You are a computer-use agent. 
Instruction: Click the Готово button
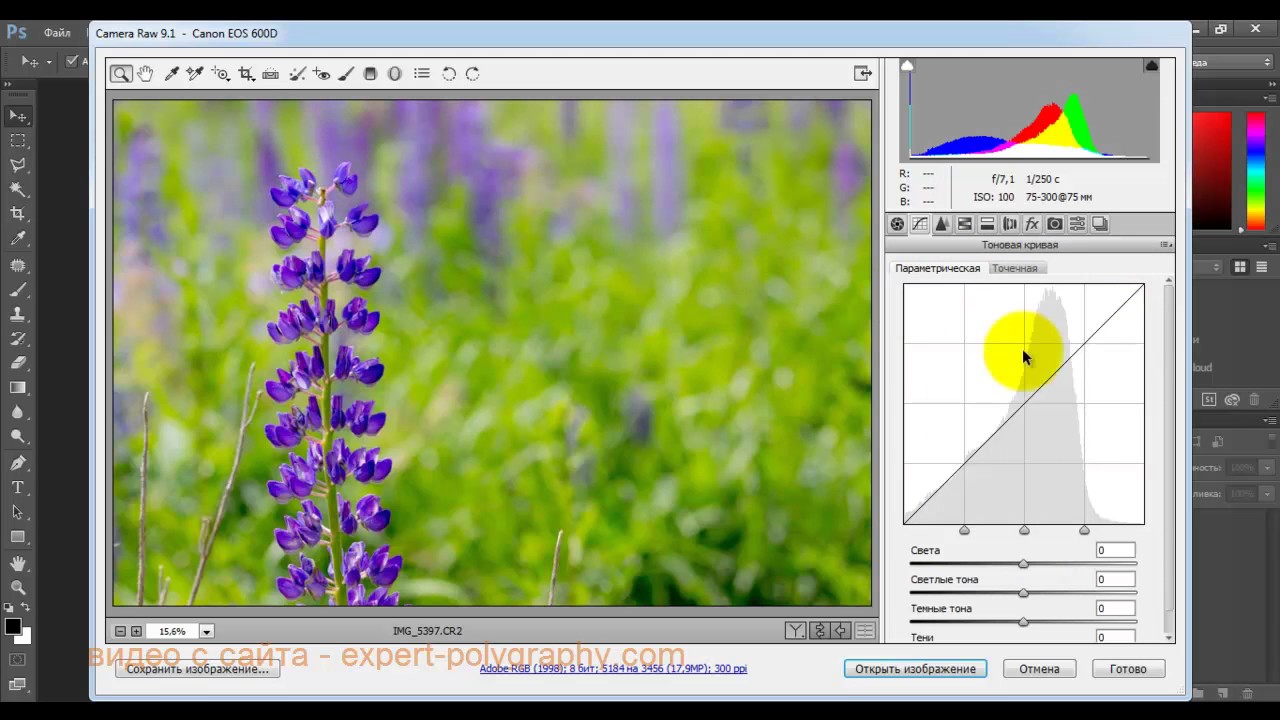tap(1128, 669)
